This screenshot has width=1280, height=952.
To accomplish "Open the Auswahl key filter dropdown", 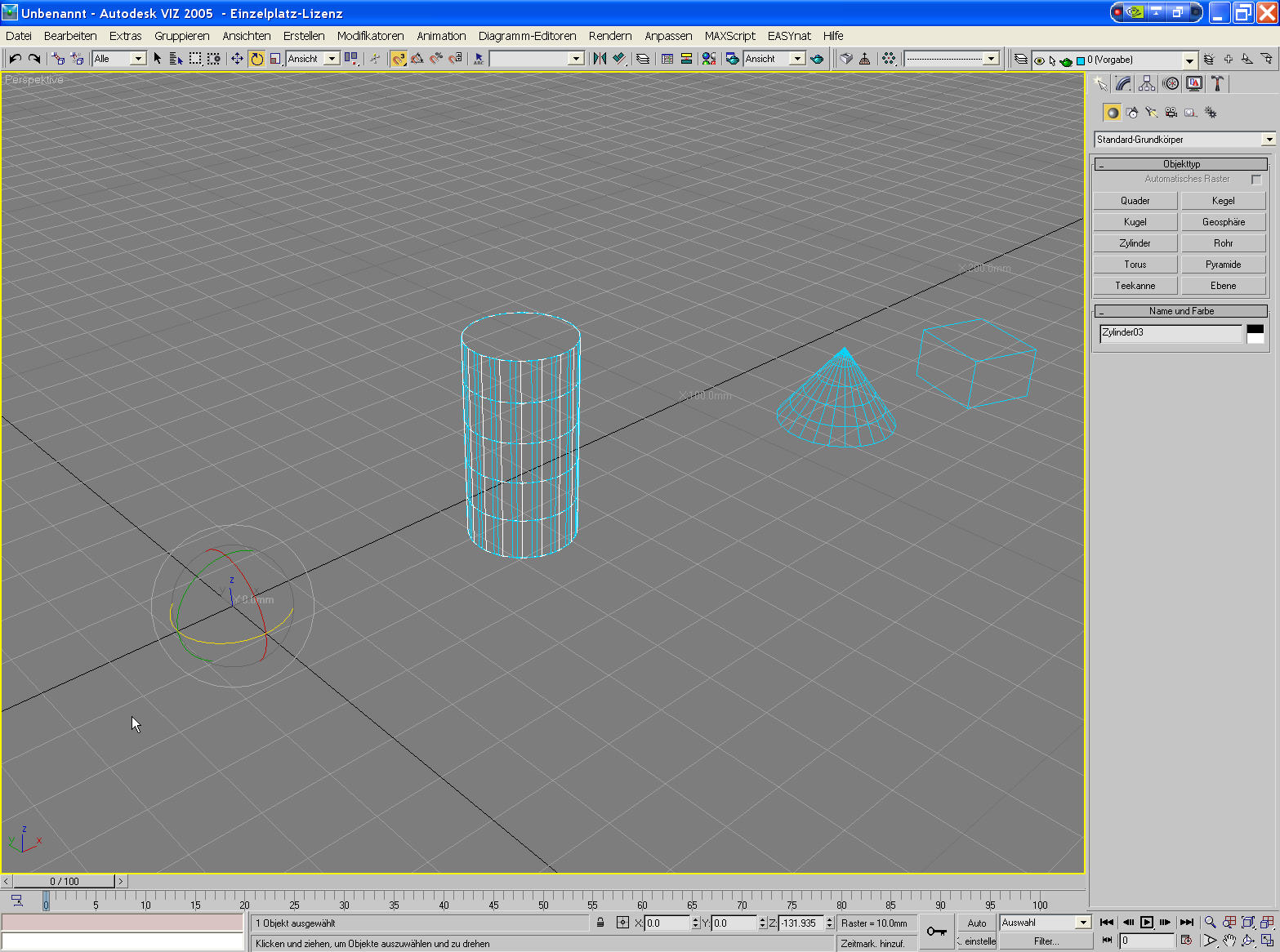I will 1046,923.
